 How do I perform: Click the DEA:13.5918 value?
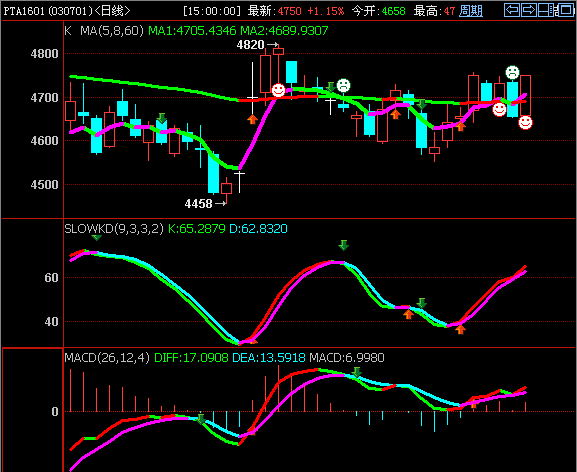(x=269, y=358)
